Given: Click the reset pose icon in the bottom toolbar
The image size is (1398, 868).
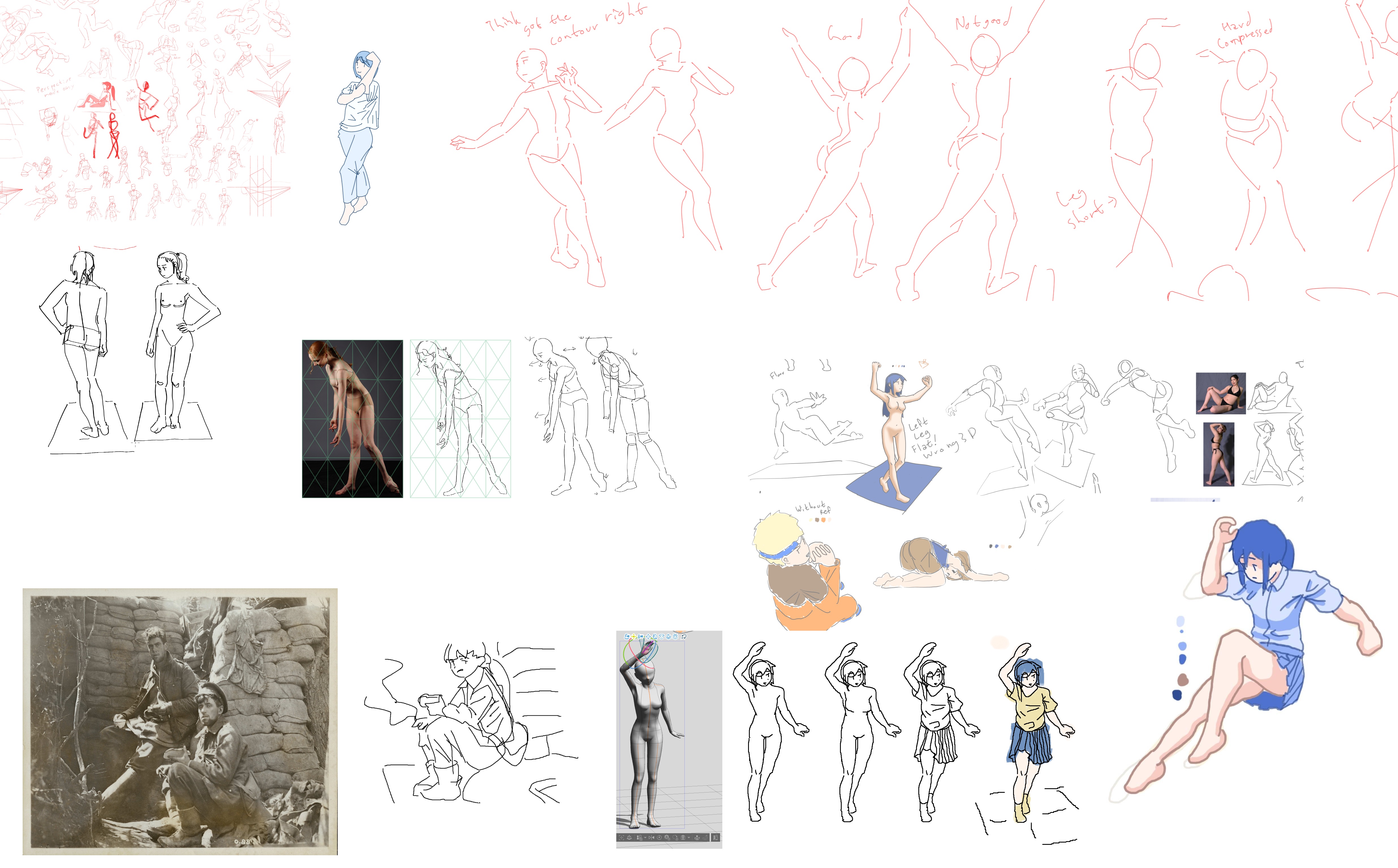Looking at the screenshot, I should (659, 837).
